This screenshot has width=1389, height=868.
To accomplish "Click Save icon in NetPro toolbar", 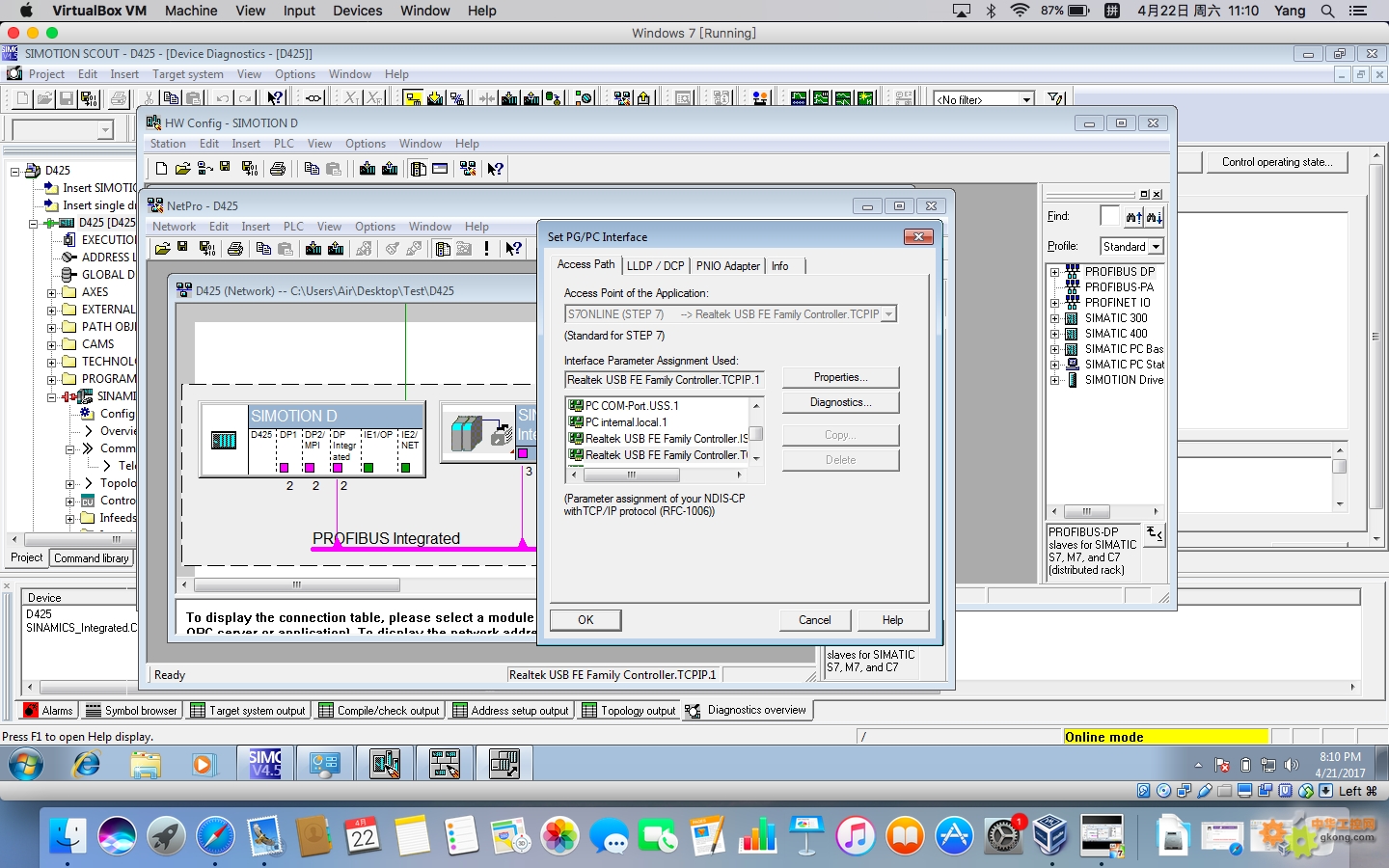I will [x=182, y=249].
